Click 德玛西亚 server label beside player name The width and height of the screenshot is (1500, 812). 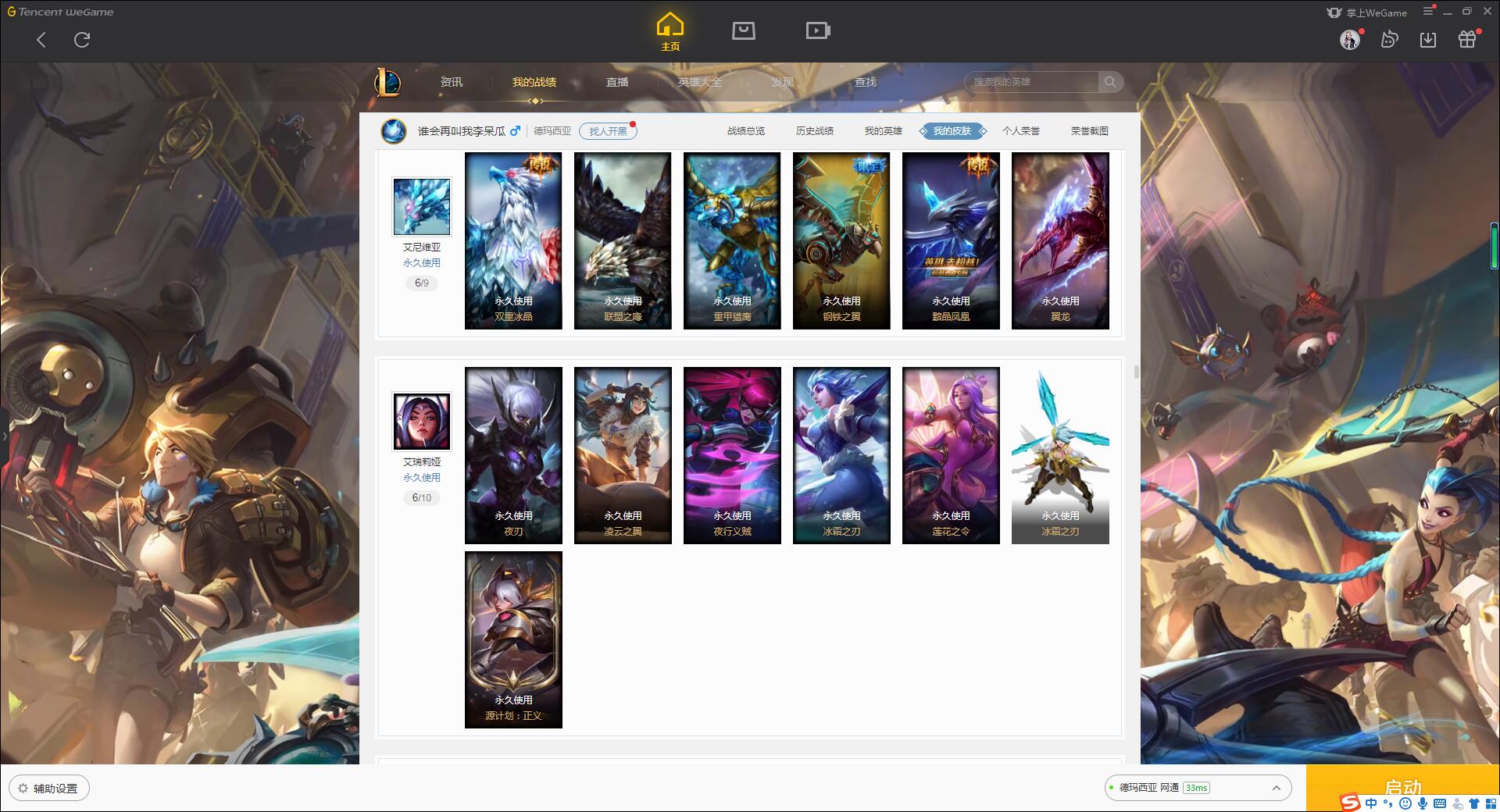[552, 131]
